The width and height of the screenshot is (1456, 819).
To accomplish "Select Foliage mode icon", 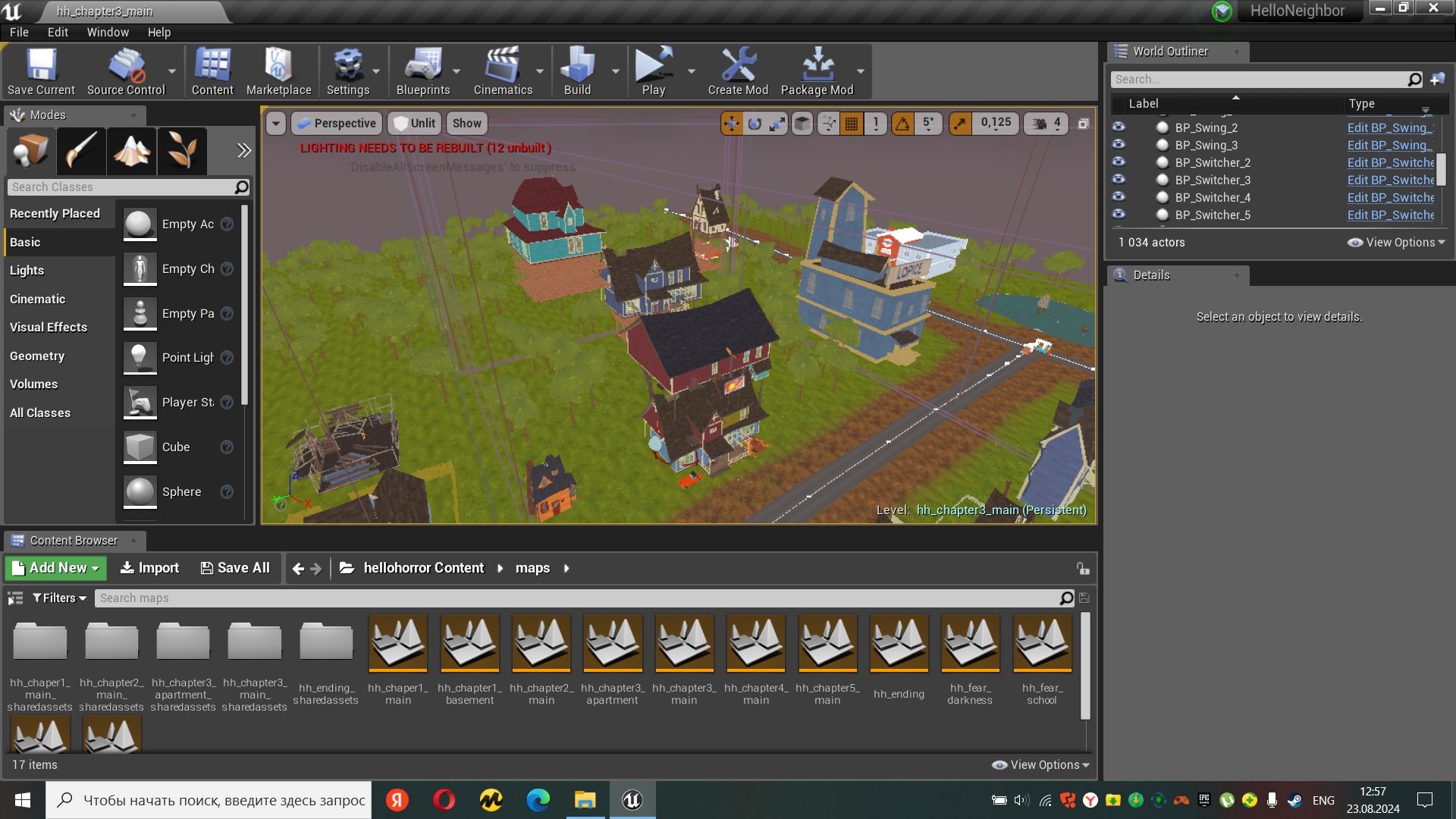I will pos(182,151).
